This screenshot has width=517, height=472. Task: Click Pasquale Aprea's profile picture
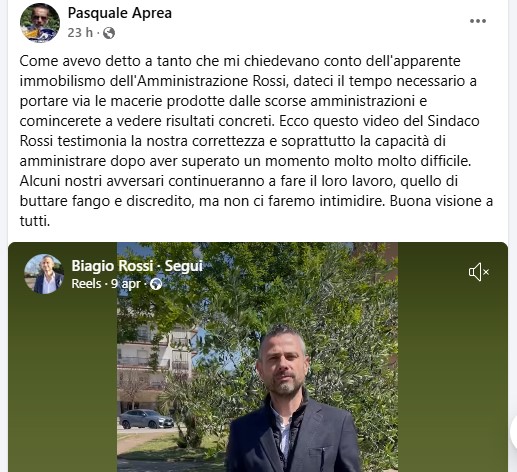(40, 22)
